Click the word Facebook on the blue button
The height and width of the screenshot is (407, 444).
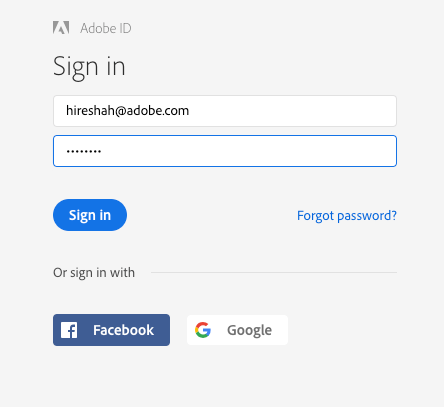point(123,330)
